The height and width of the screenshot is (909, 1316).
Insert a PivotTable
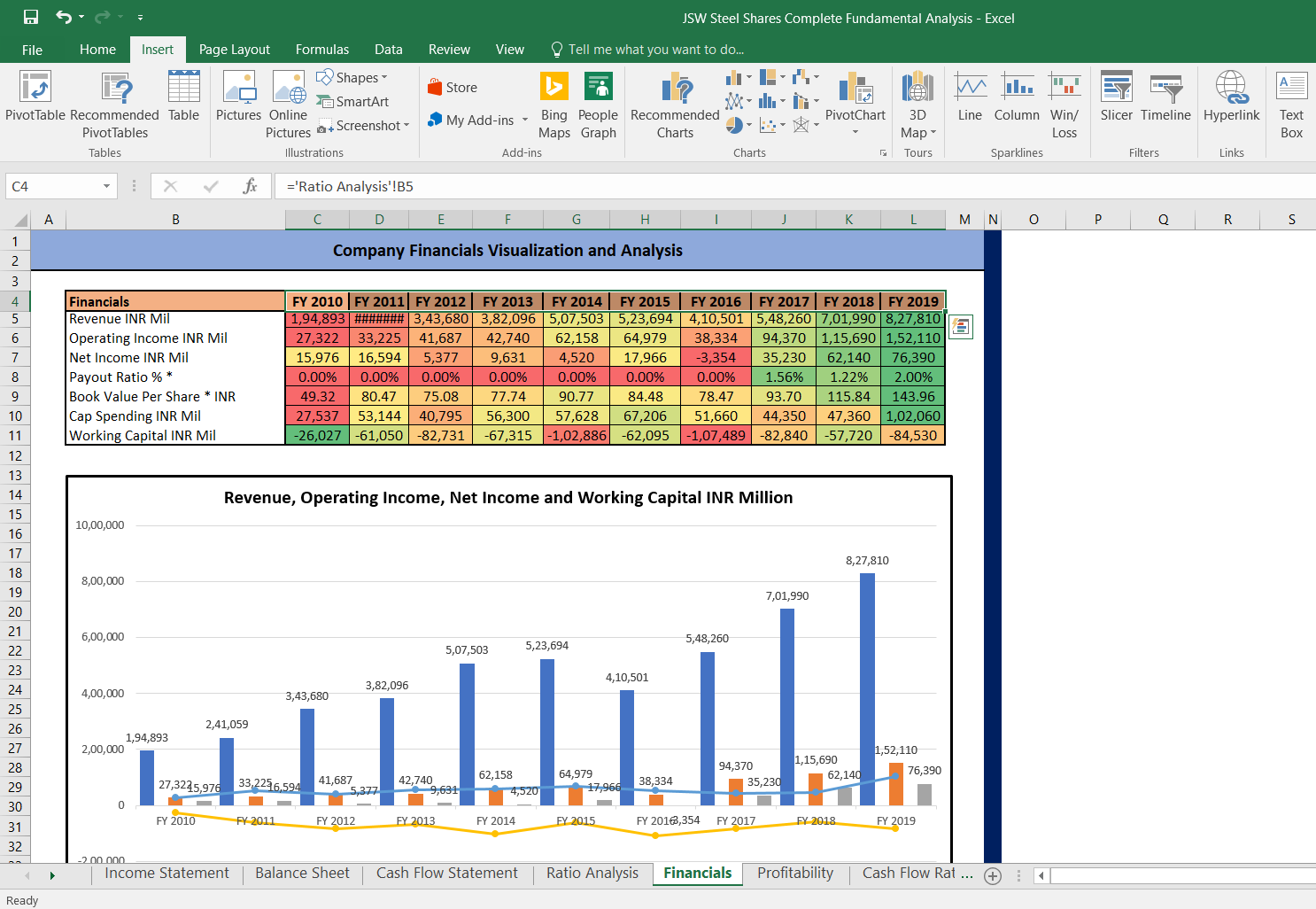(x=35, y=98)
